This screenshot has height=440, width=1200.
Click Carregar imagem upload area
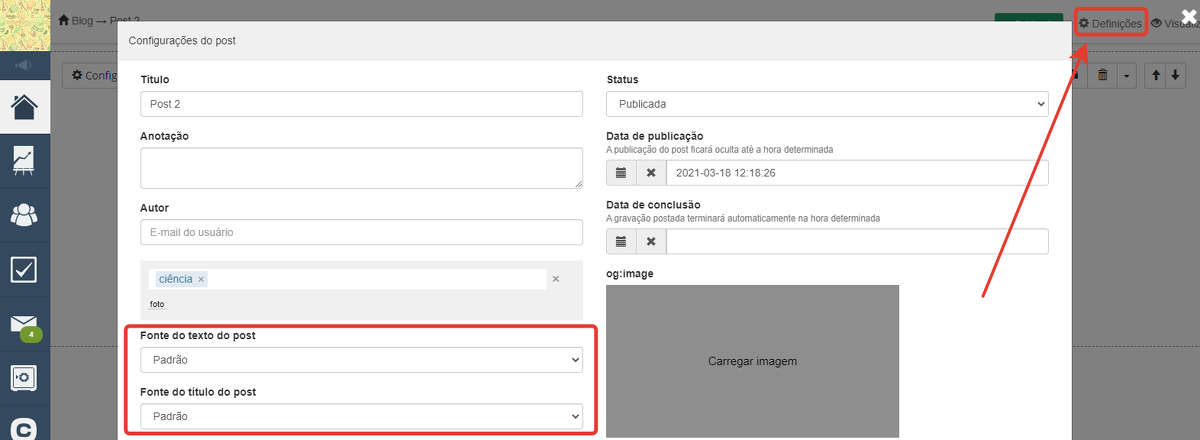[x=752, y=361]
